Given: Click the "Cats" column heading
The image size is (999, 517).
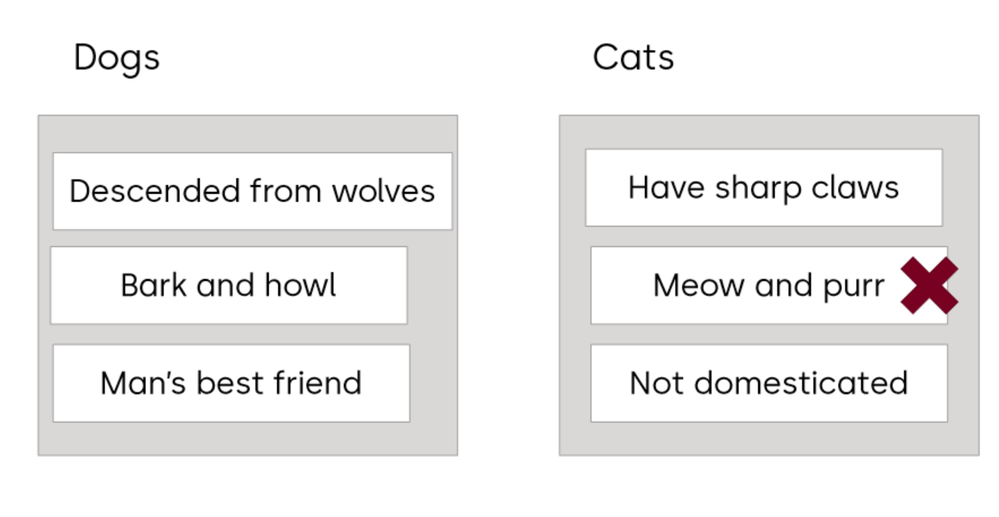Looking at the screenshot, I should click(633, 58).
